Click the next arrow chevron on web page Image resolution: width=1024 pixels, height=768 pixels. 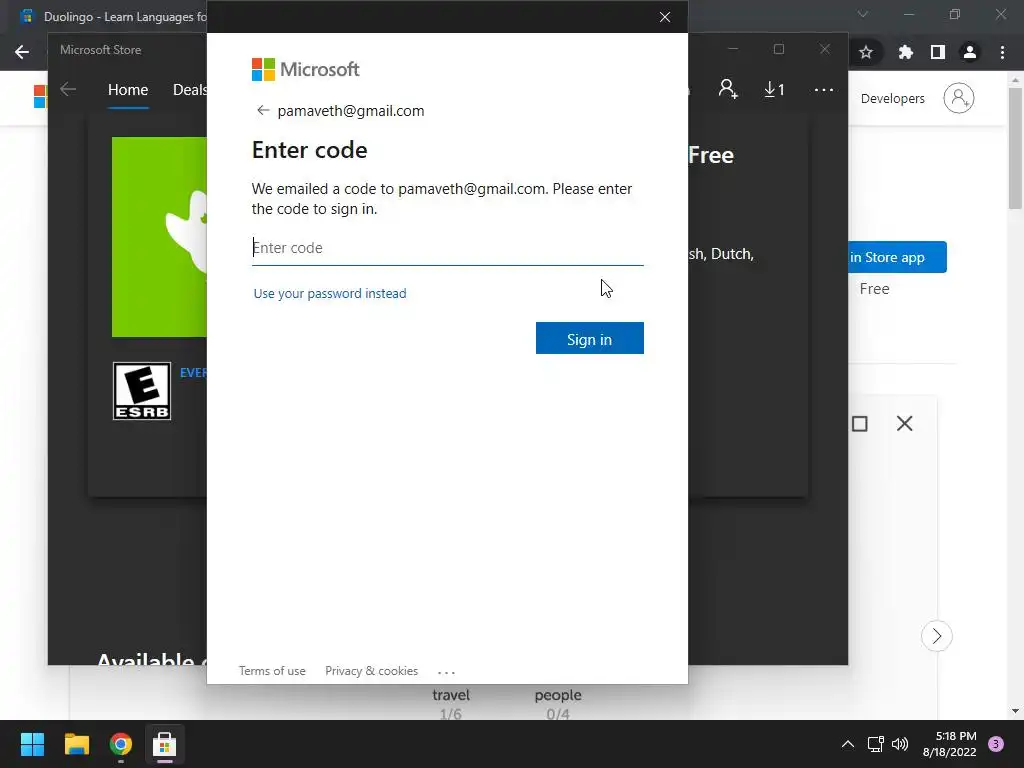pyautogui.click(x=936, y=635)
